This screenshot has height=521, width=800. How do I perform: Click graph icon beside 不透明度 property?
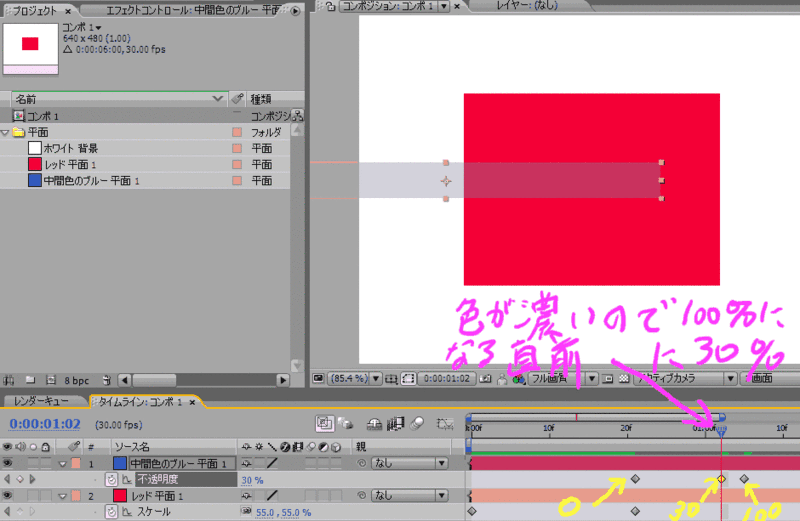tap(127, 480)
